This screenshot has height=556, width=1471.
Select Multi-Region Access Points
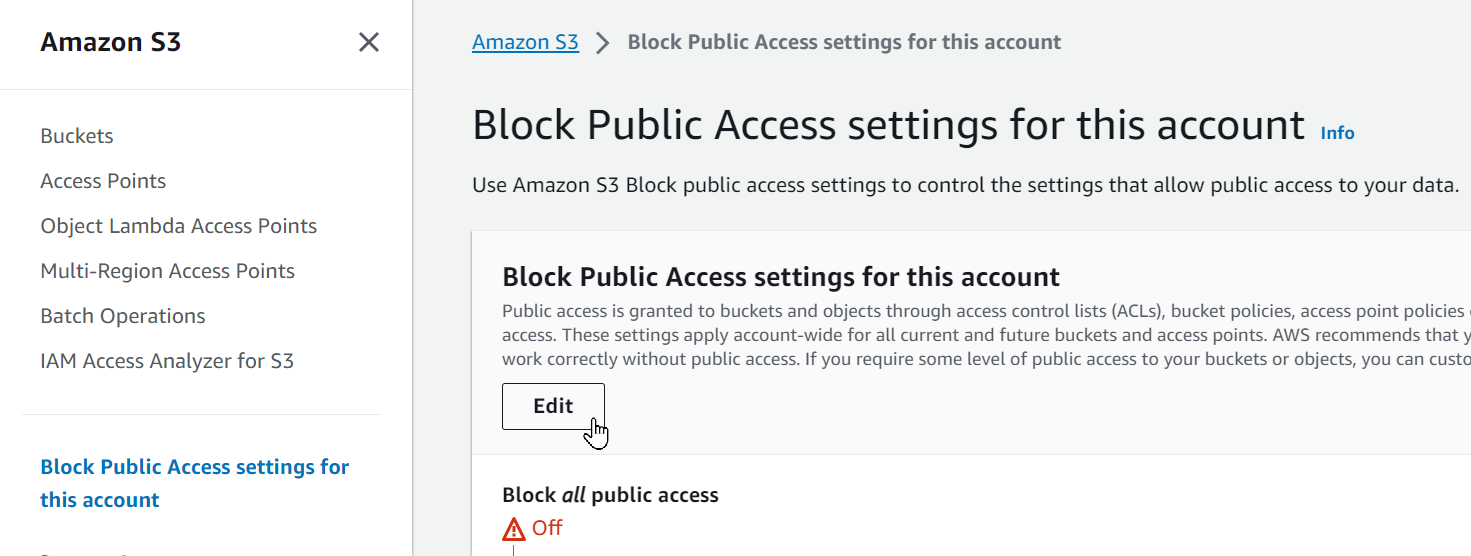pyautogui.click(x=168, y=271)
